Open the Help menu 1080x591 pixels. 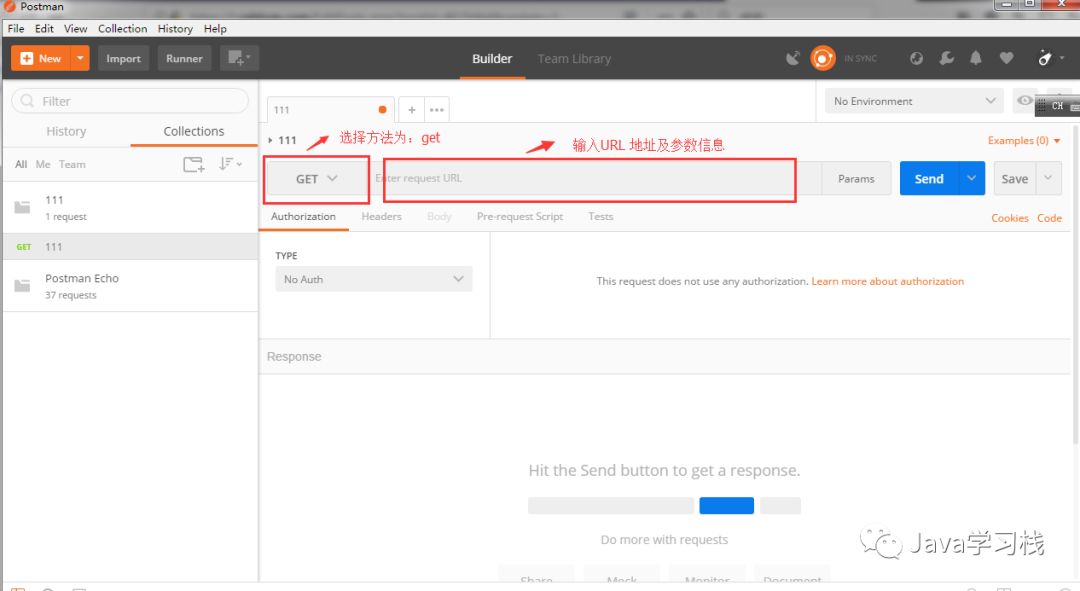215,28
